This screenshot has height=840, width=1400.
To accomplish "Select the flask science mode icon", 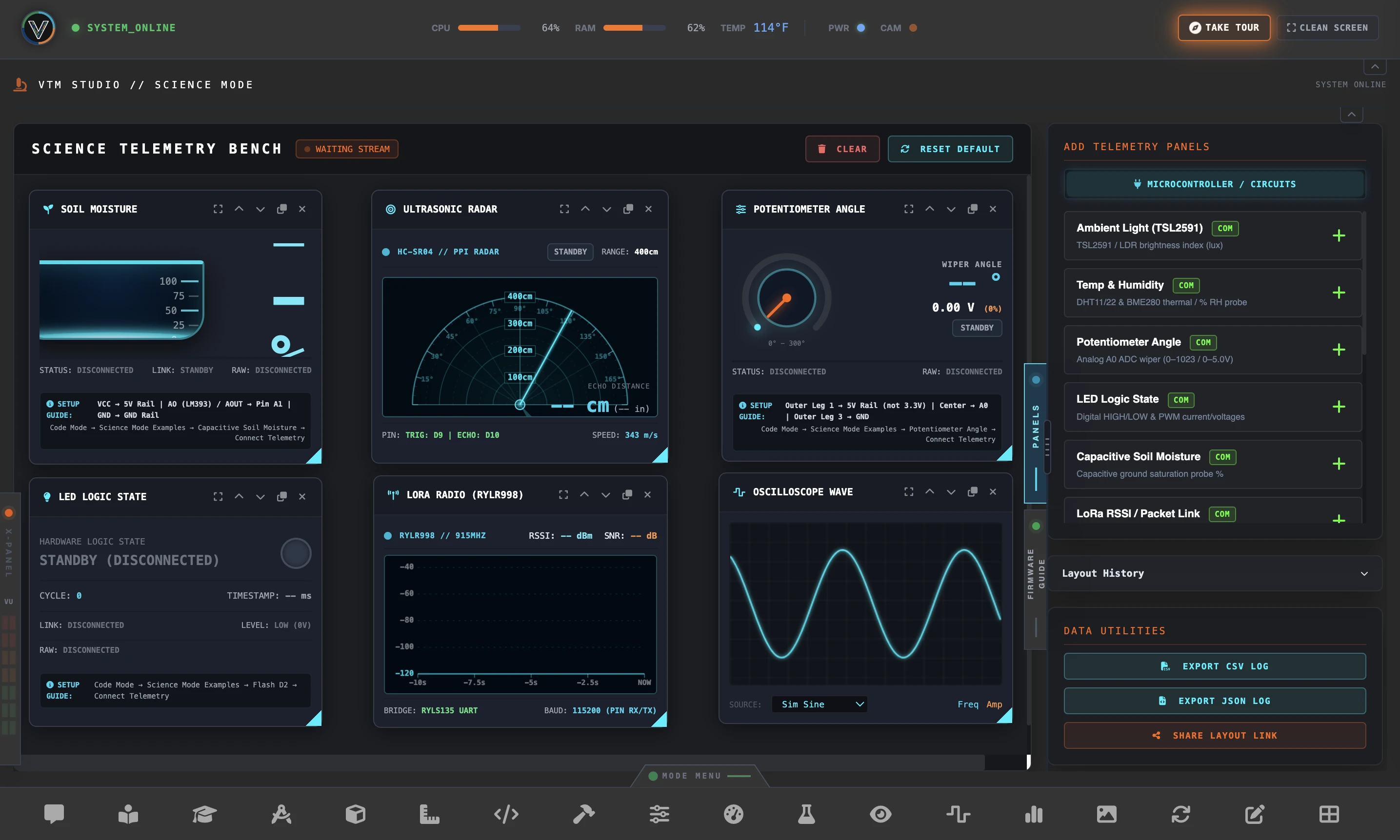I will pyautogui.click(x=806, y=814).
